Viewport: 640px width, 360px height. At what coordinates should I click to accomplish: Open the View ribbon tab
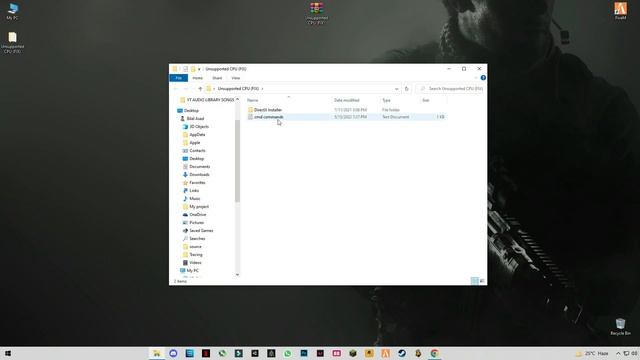(236, 78)
